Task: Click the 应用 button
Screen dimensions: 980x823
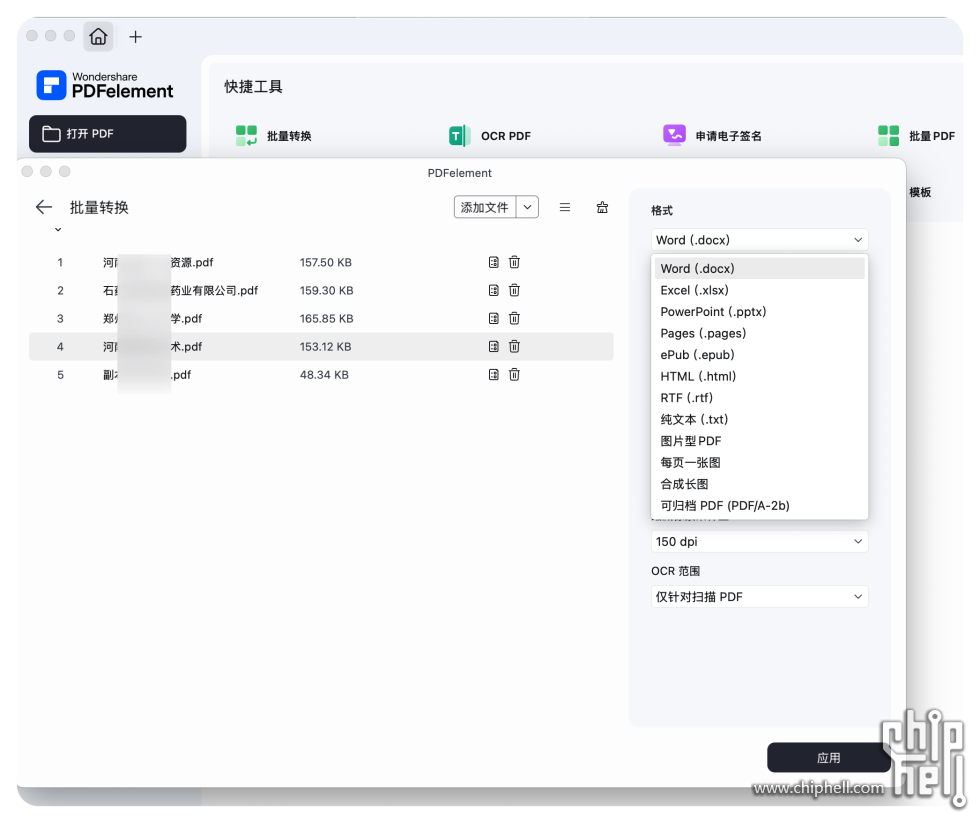Action: pos(828,758)
